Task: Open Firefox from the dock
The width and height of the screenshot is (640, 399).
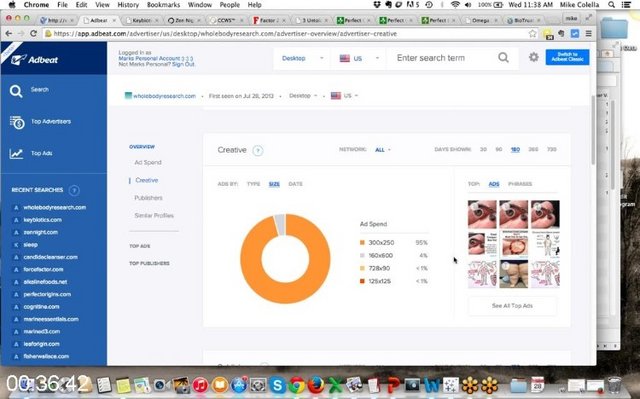Action: click(316, 385)
